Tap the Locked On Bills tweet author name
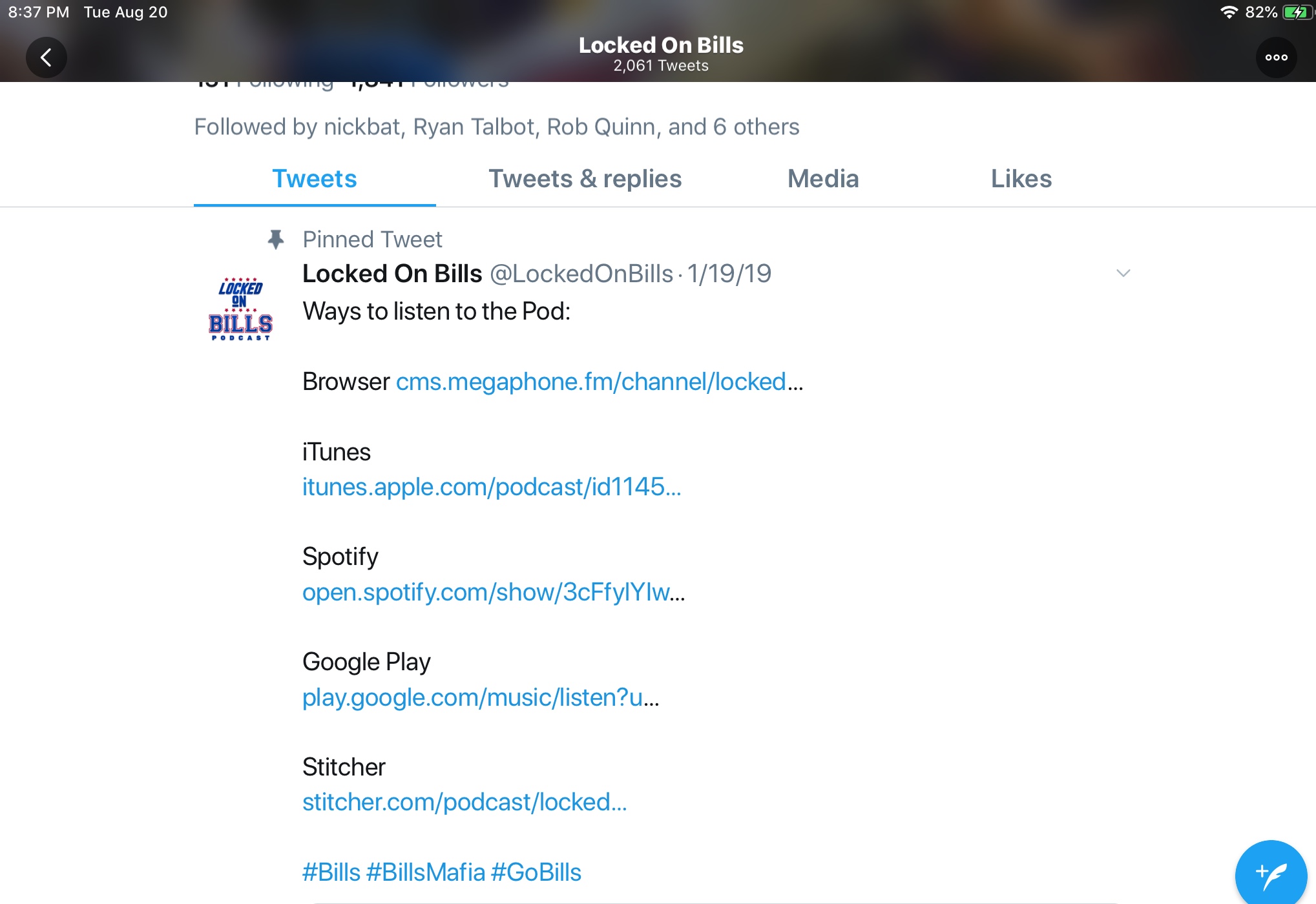This screenshot has width=1316, height=904. (x=392, y=274)
